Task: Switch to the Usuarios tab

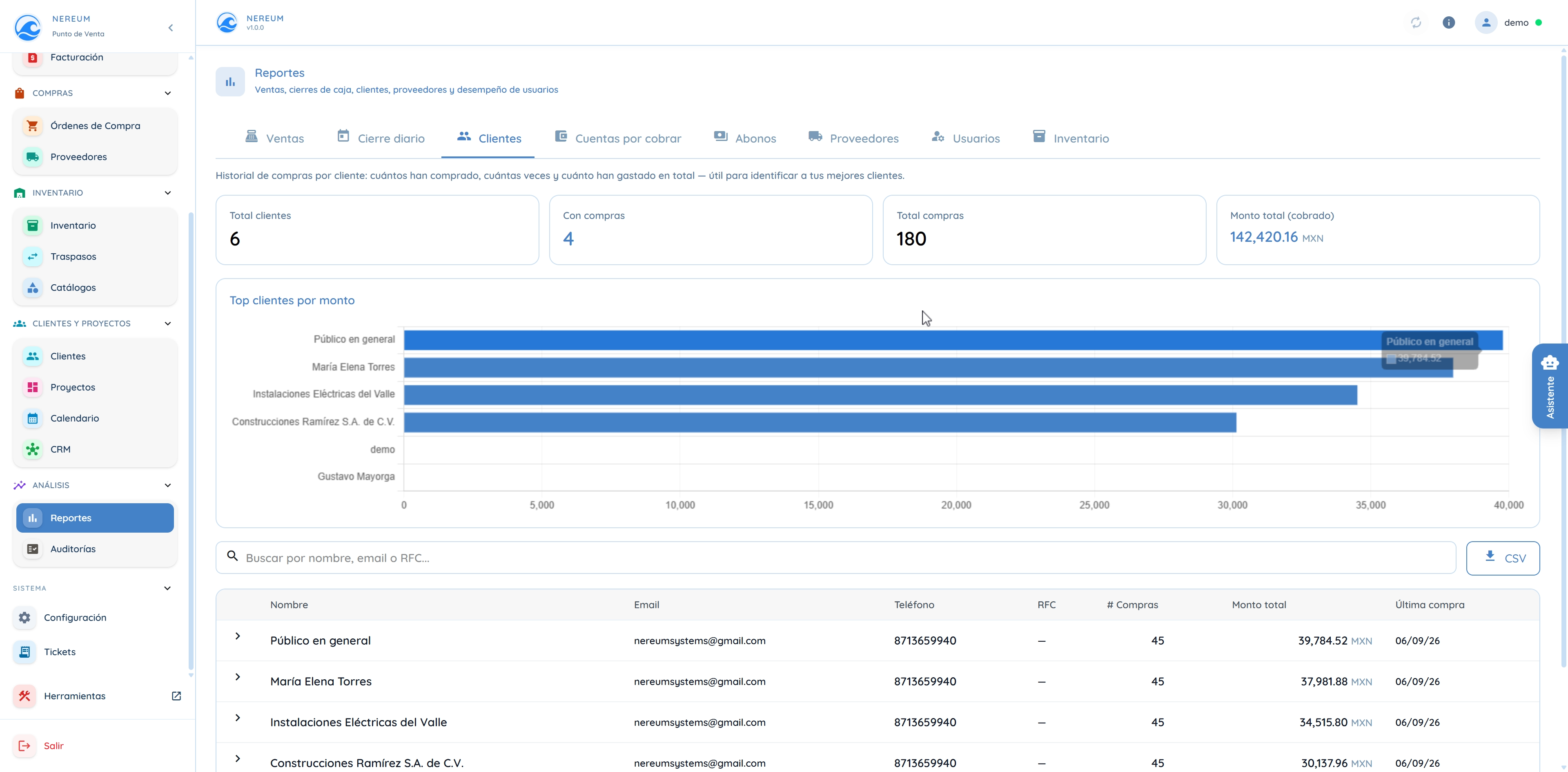Action: click(966, 138)
